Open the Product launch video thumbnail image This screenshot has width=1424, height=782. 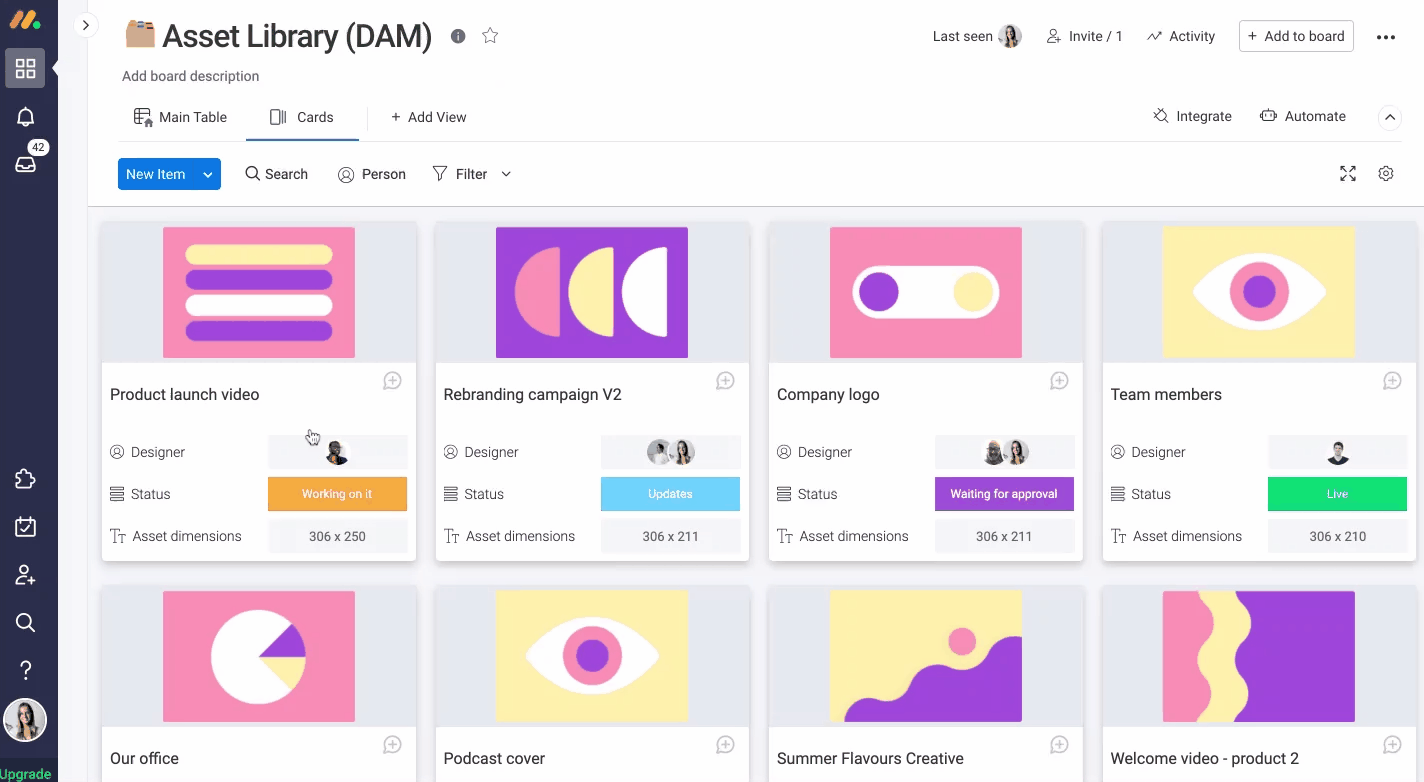pyautogui.click(x=259, y=292)
